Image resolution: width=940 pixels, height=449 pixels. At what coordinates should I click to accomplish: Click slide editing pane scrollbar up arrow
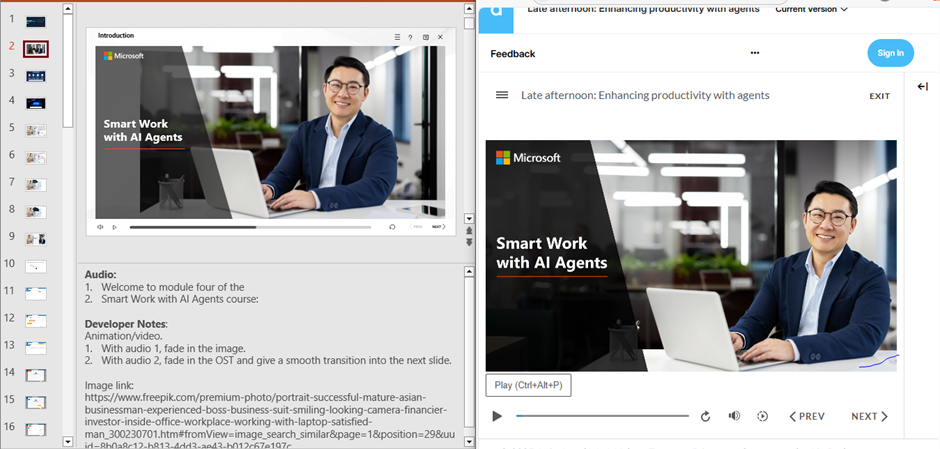(469, 9)
